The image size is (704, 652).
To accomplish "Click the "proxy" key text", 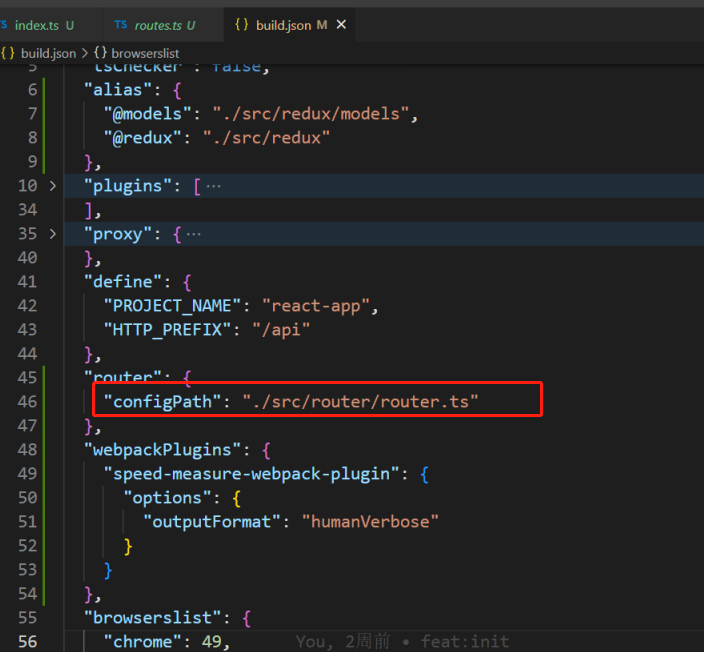I will pyautogui.click(x=118, y=234).
